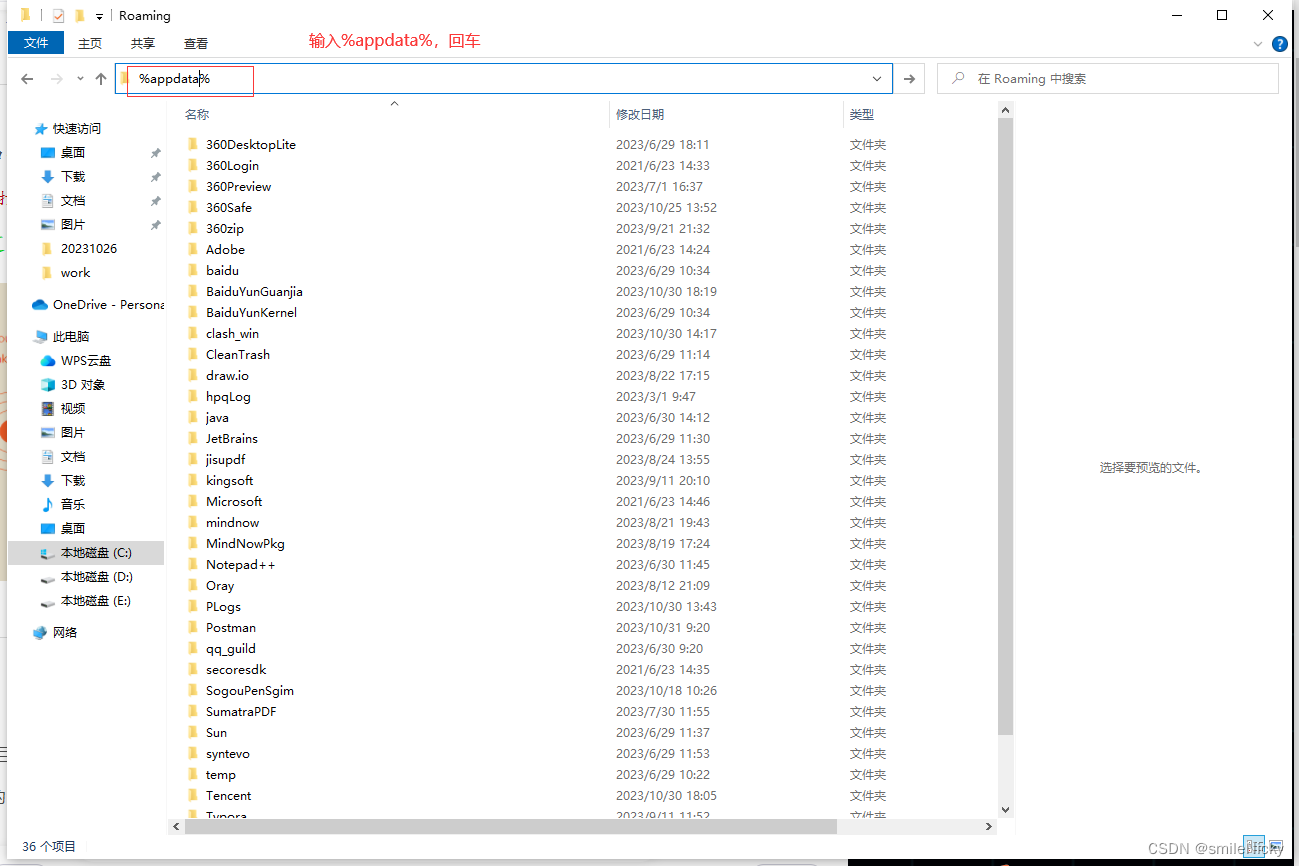Click the Adobe folder icon
1299x866 pixels.
[194, 250]
